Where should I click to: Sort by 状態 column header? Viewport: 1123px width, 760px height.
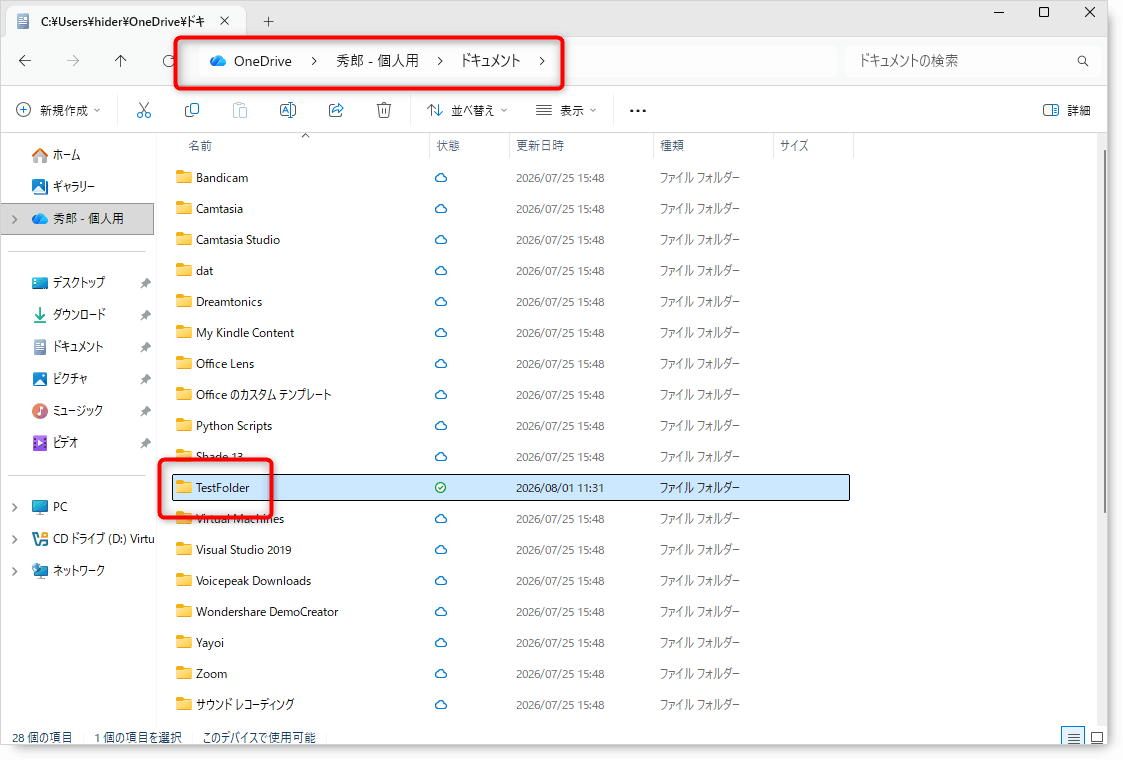coord(448,145)
